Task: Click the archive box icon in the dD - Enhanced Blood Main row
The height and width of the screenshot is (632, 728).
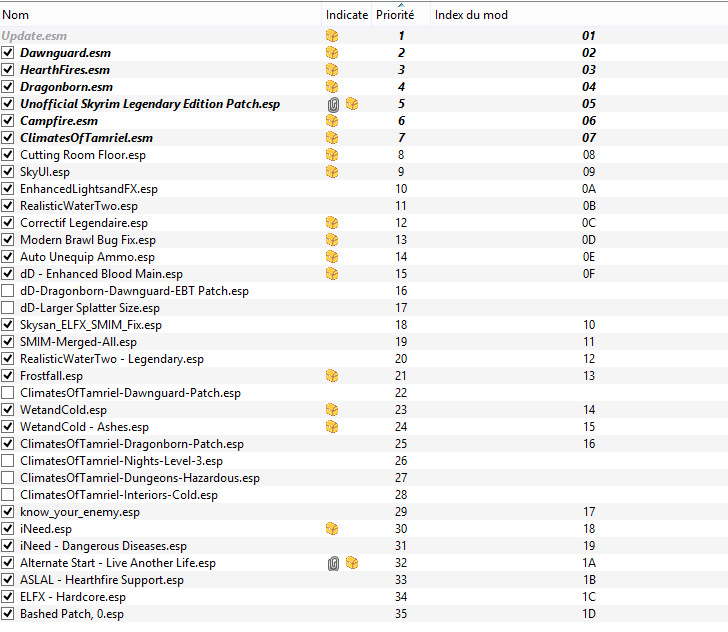Action: [x=332, y=274]
